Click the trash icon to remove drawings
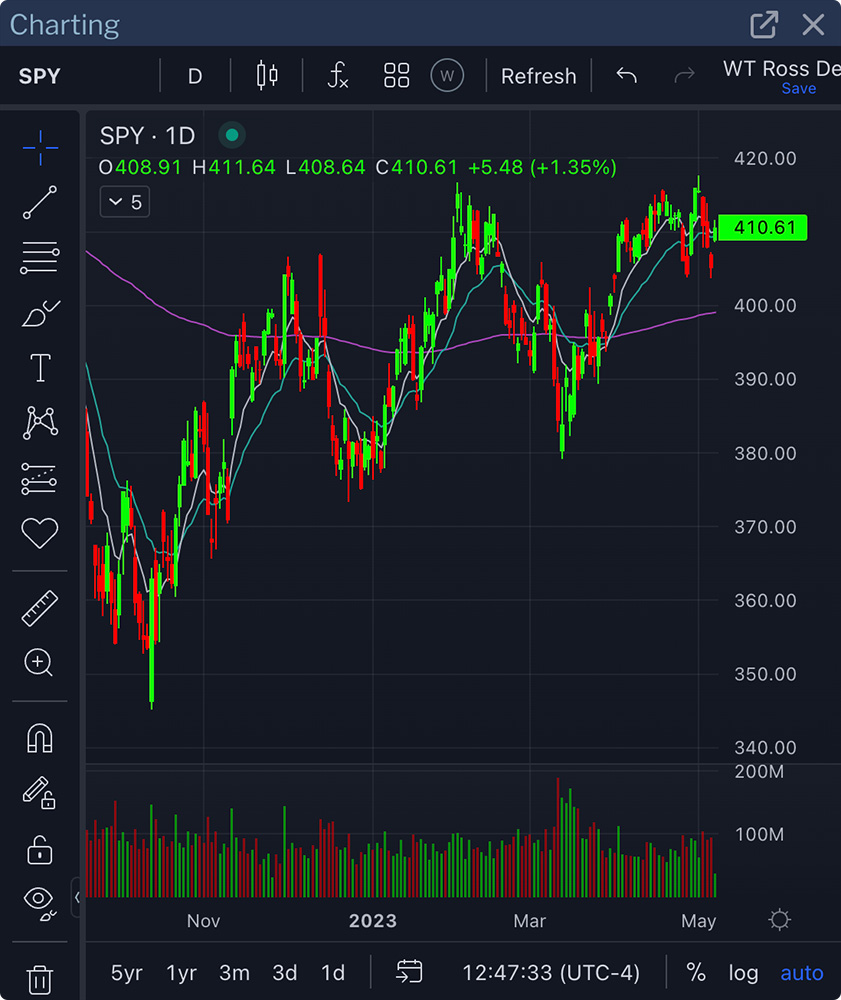The width and height of the screenshot is (841, 1000). click(40, 980)
